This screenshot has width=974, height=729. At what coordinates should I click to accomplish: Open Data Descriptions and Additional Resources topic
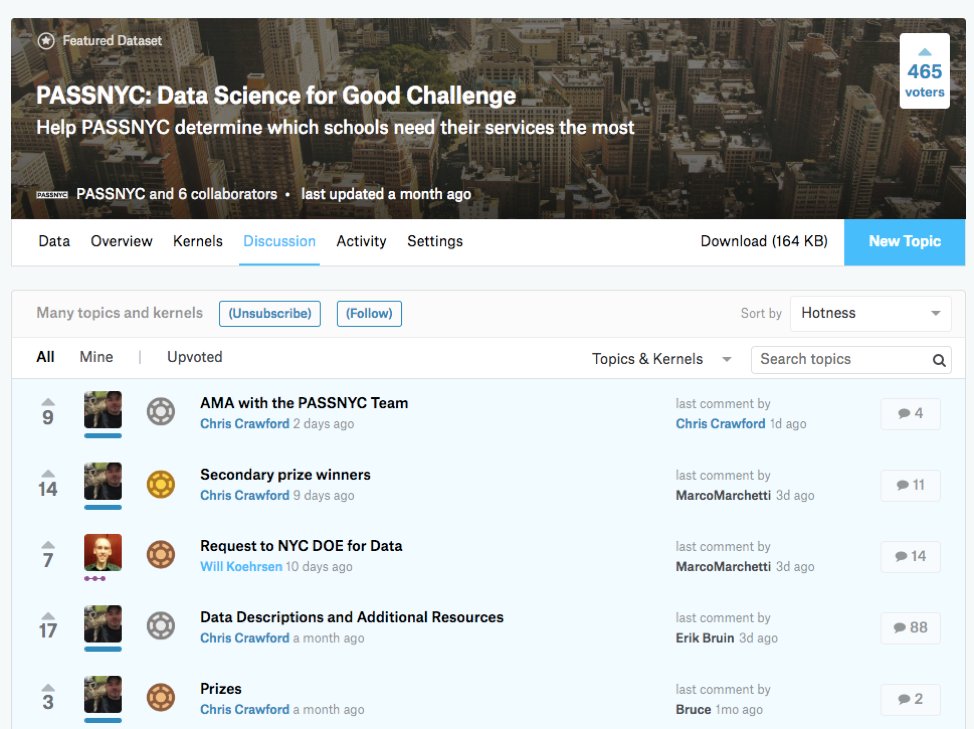(352, 617)
